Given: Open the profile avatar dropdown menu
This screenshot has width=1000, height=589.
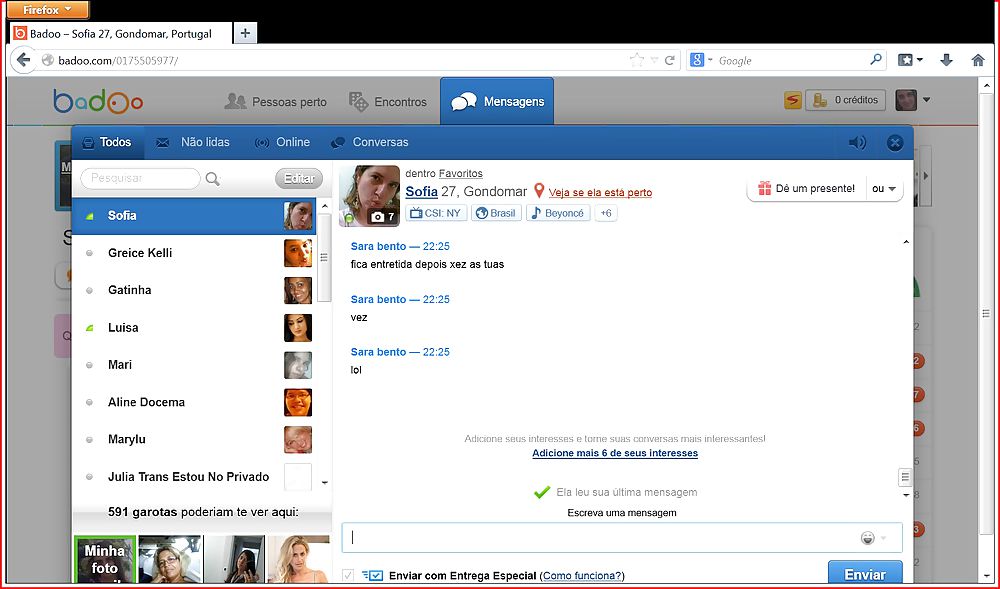Looking at the screenshot, I should tap(913, 100).
